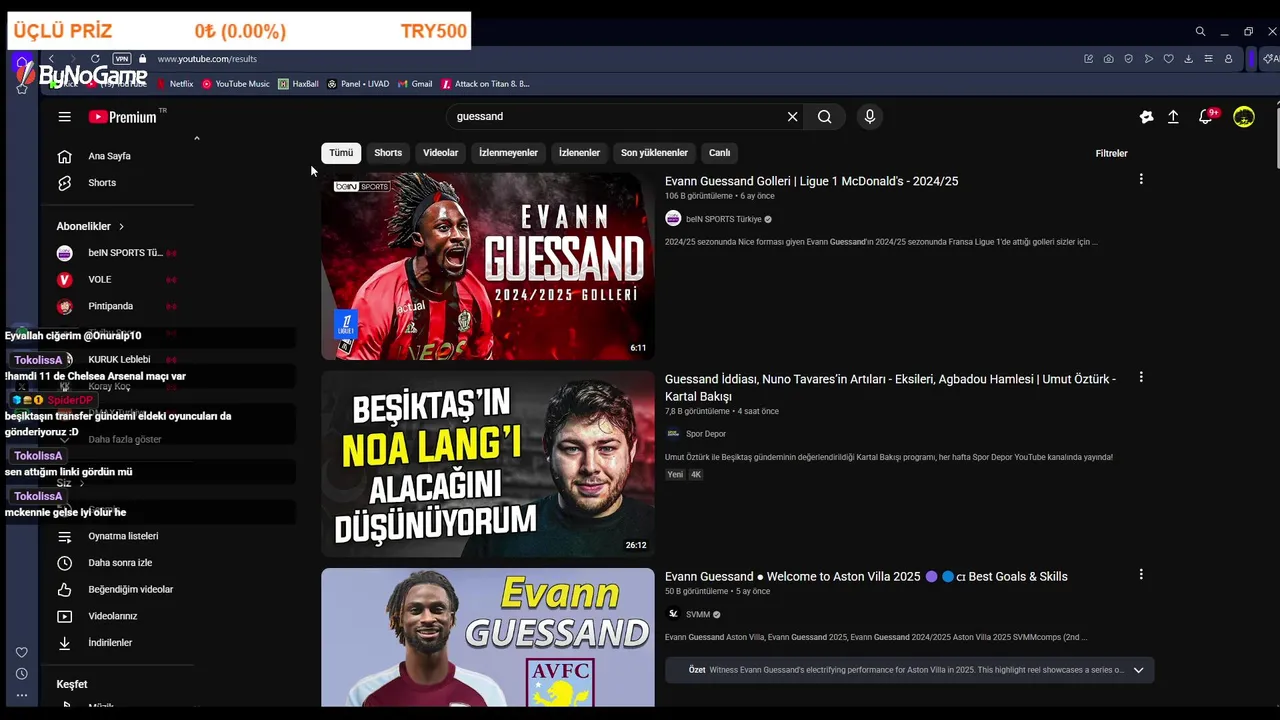This screenshot has width=1280, height=720.
Task: Select the Tümü filter chip
Action: (342, 153)
